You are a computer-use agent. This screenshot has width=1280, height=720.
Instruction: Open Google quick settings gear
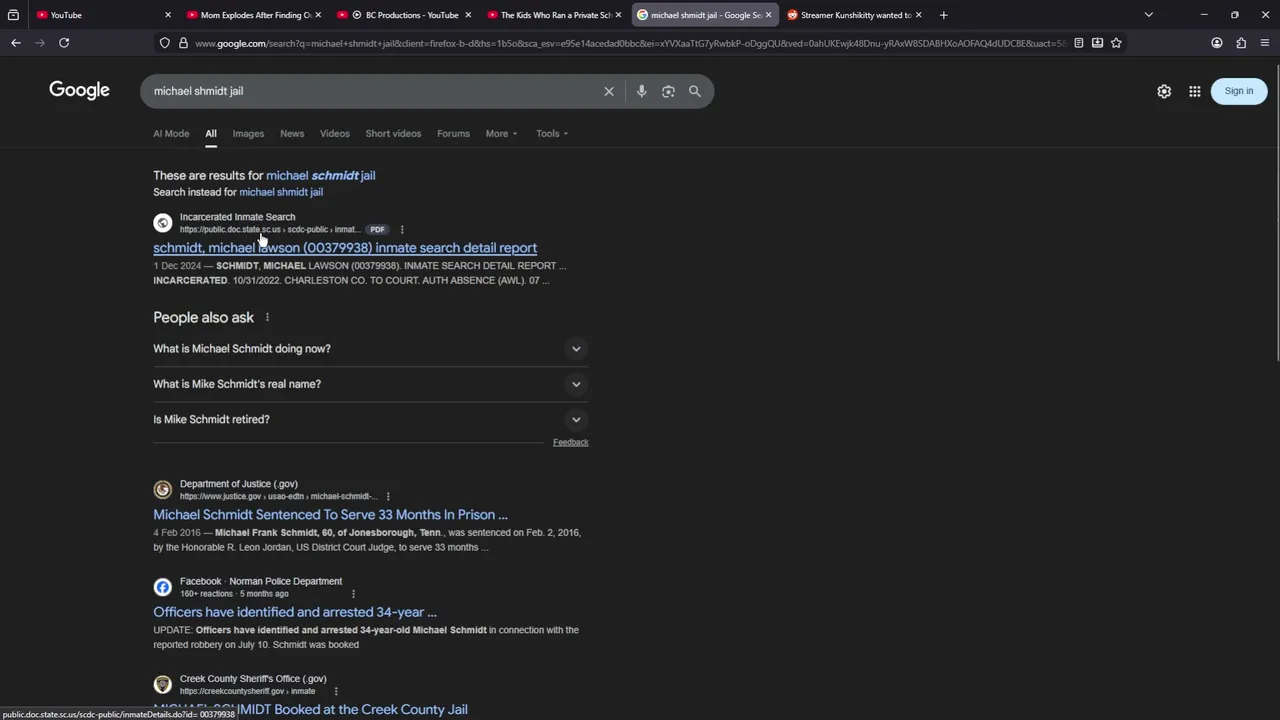(1164, 91)
